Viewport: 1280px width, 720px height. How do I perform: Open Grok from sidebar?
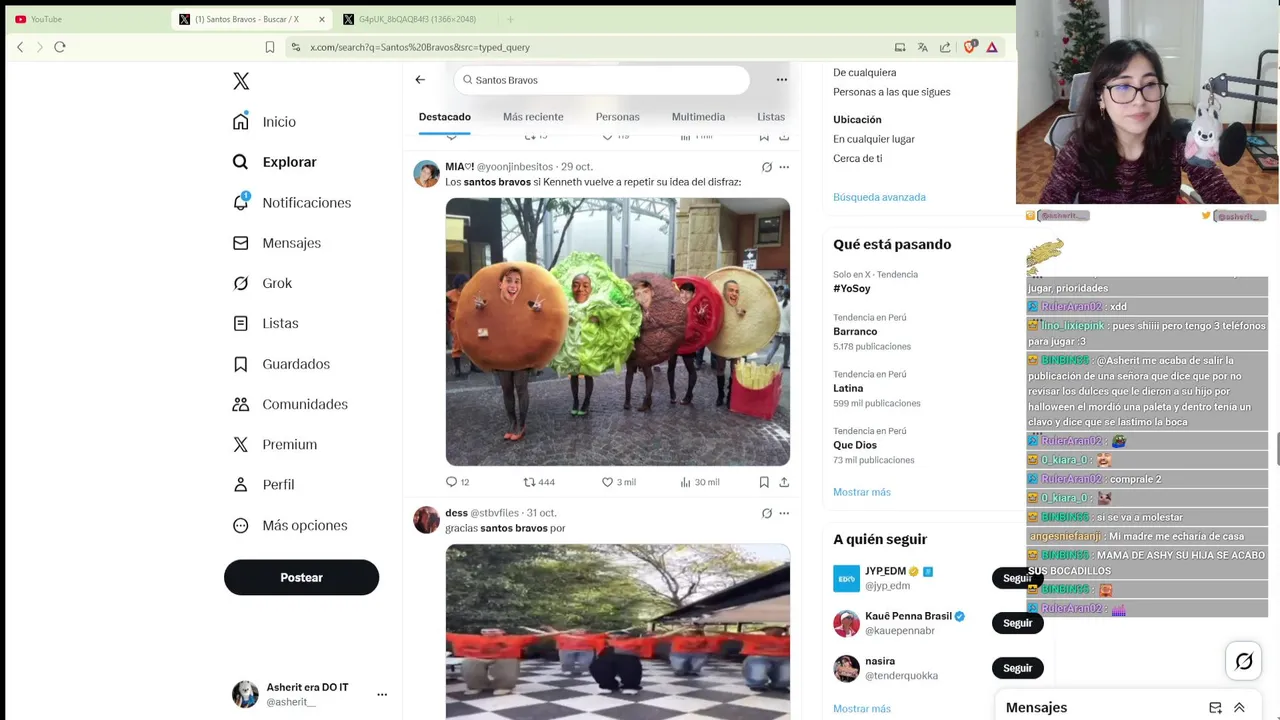pyautogui.click(x=262, y=283)
